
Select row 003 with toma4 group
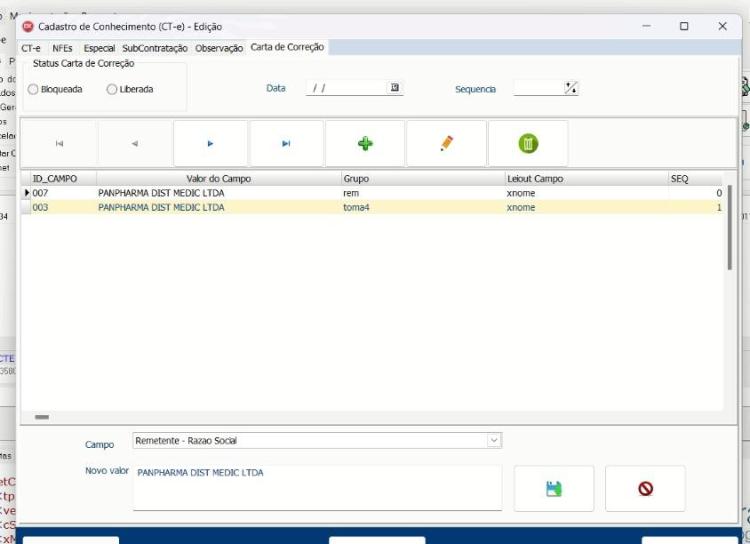tap(372, 207)
